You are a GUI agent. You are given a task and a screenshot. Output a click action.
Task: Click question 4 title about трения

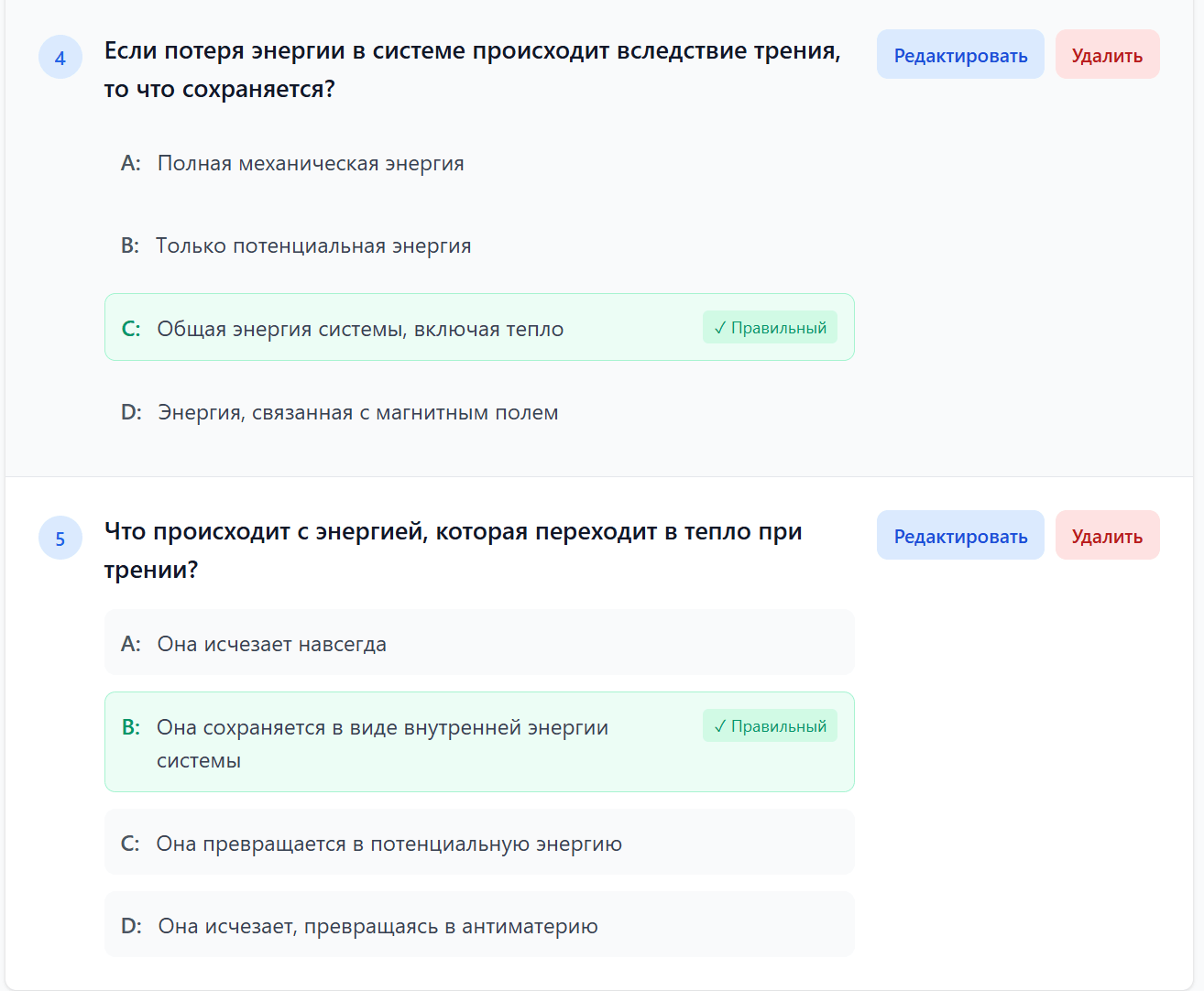pos(472,70)
